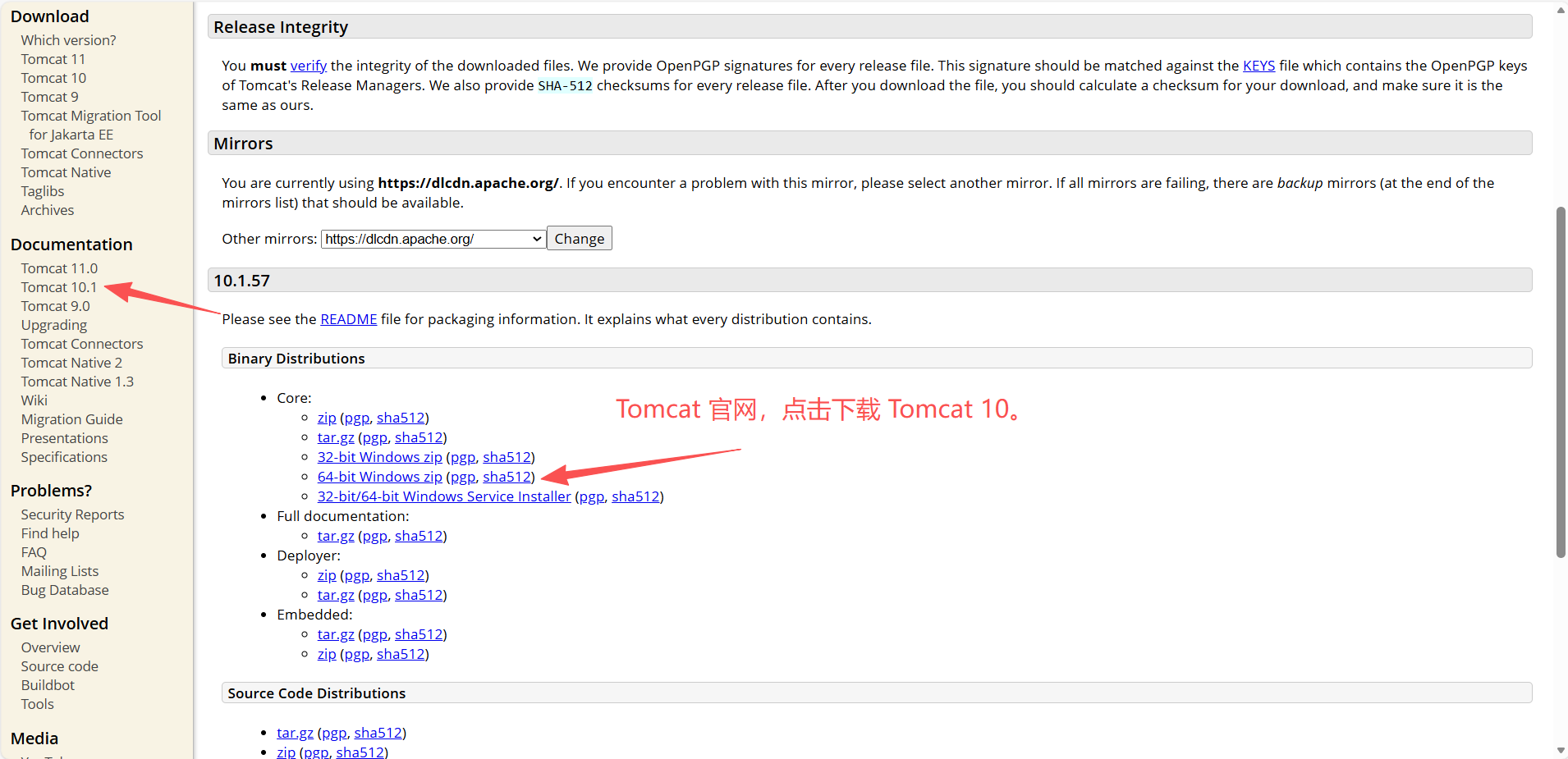Open Tomcat Native 2 documentation
Viewport: 1568px width, 759px height.
point(71,363)
